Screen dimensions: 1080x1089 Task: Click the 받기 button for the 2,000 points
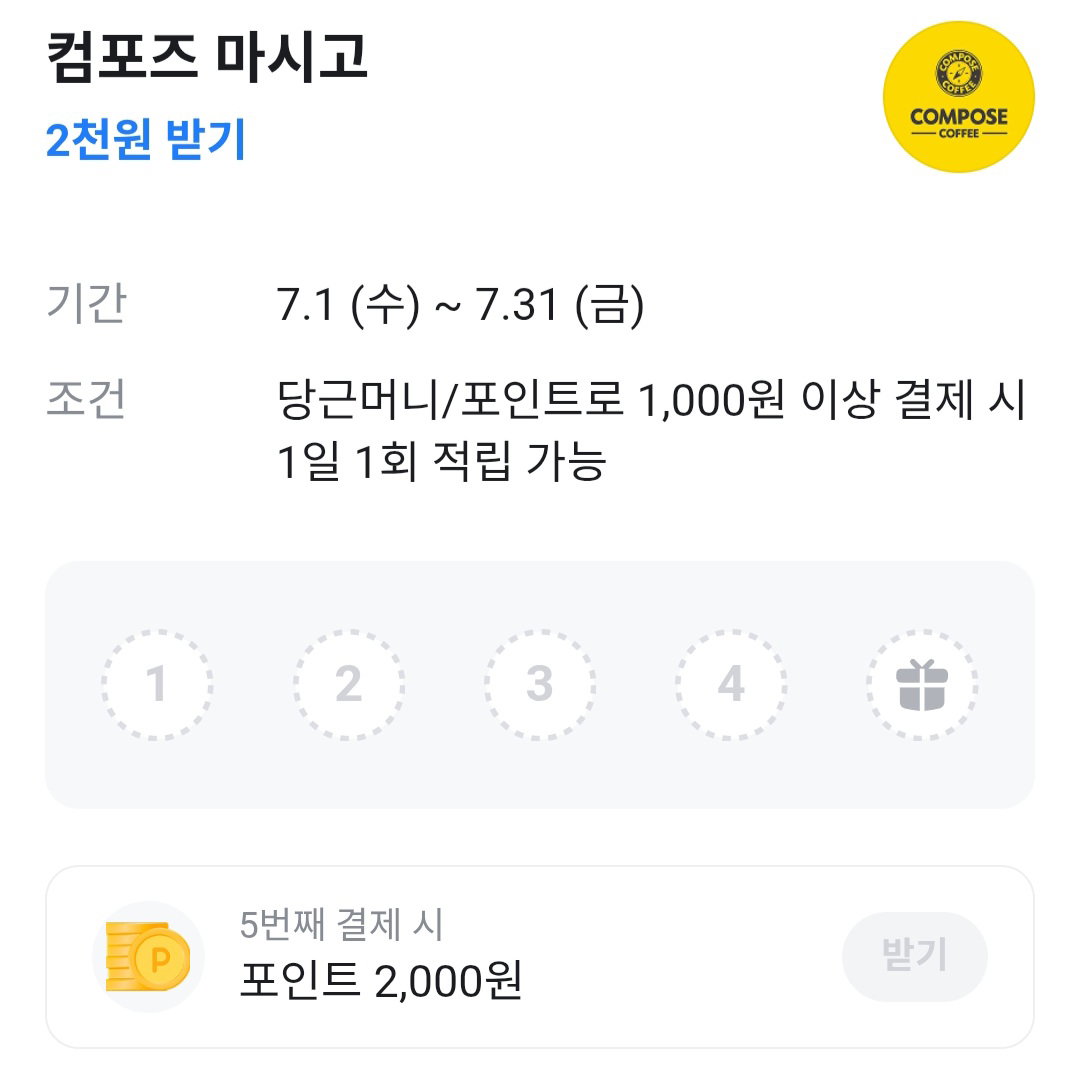[x=915, y=956]
